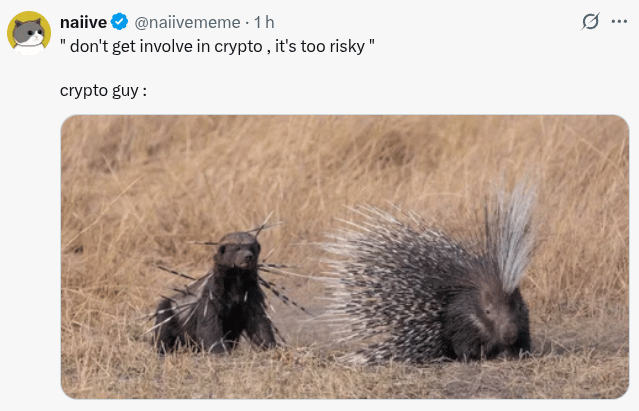Visit the naiive display name profile

coord(83,22)
